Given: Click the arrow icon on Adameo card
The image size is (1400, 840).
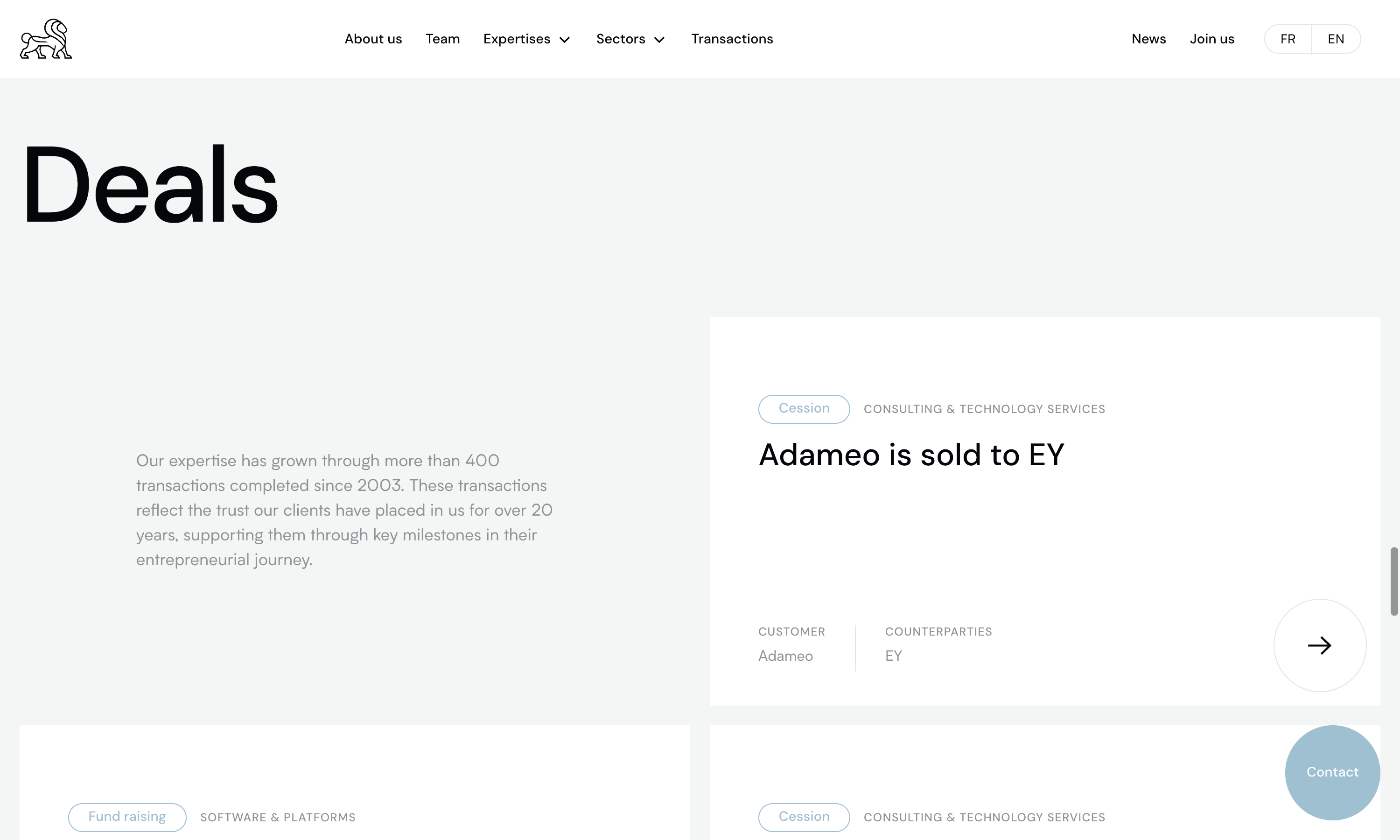Looking at the screenshot, I should (x=1319, y=645).
